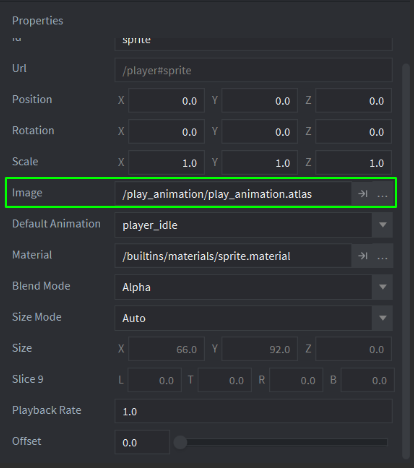This screenshot has height=468, width=414.
Task: Click the Image path text field
Action: click(233, 194)
